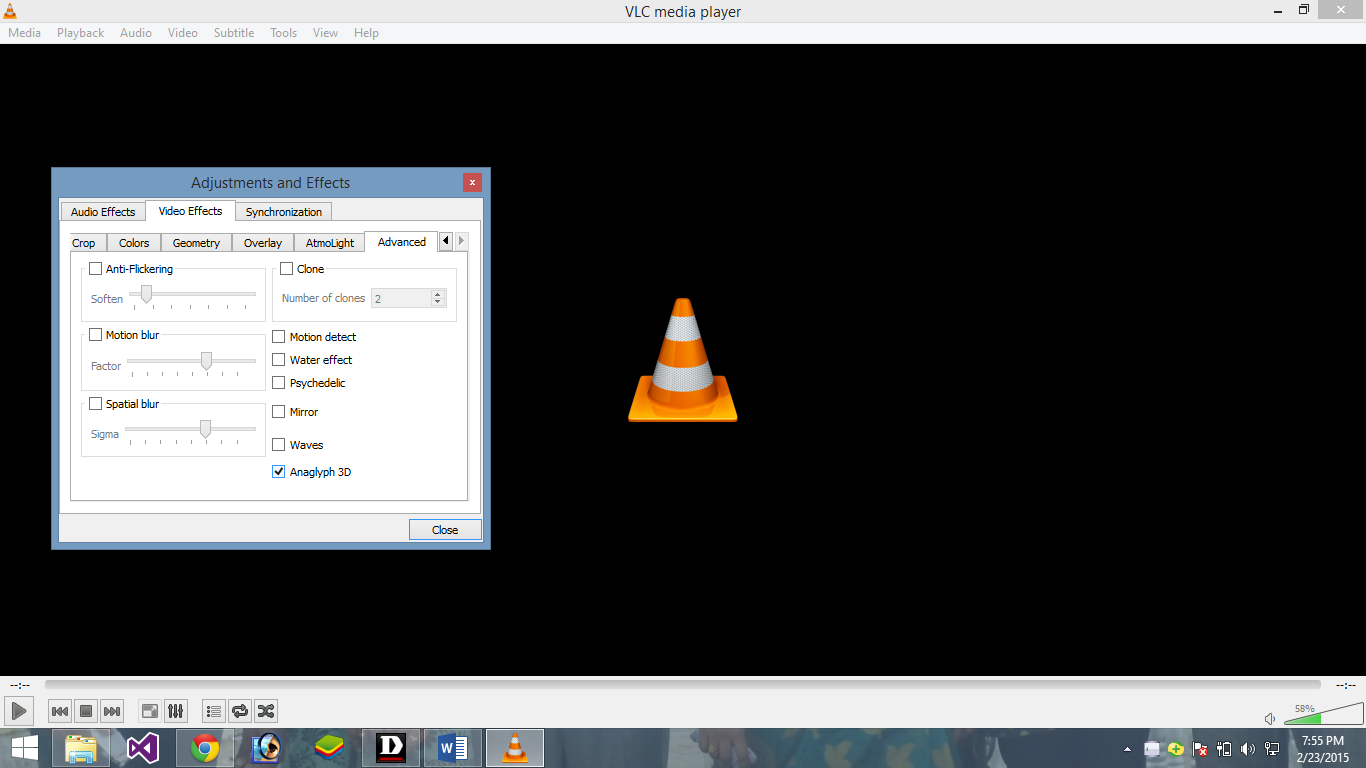
Task: Select the Video Effects tab
Action: click(x=190, y=211)
